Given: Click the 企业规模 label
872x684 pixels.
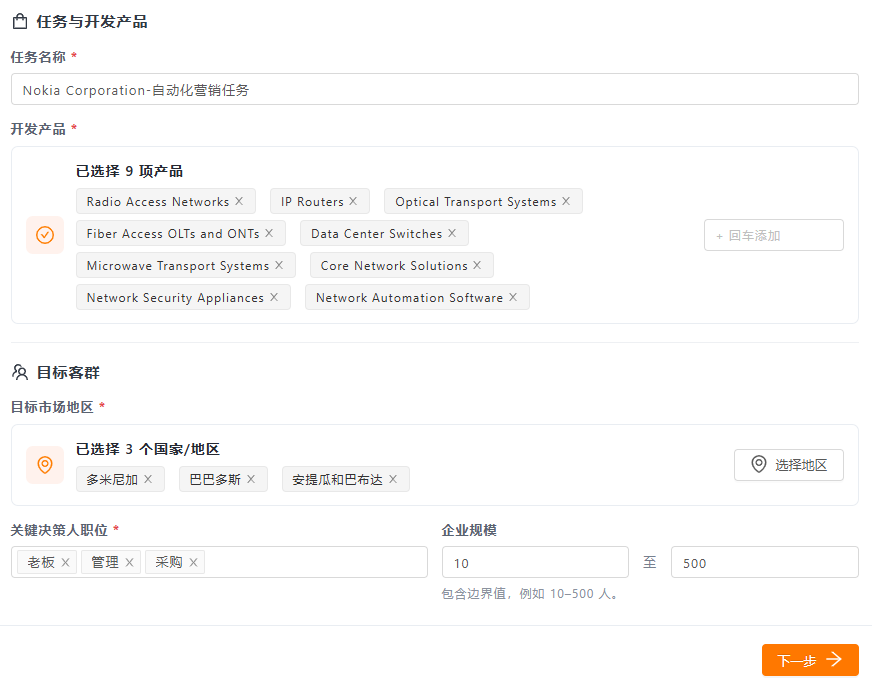Looking at the screenshot, I should 469,530.
